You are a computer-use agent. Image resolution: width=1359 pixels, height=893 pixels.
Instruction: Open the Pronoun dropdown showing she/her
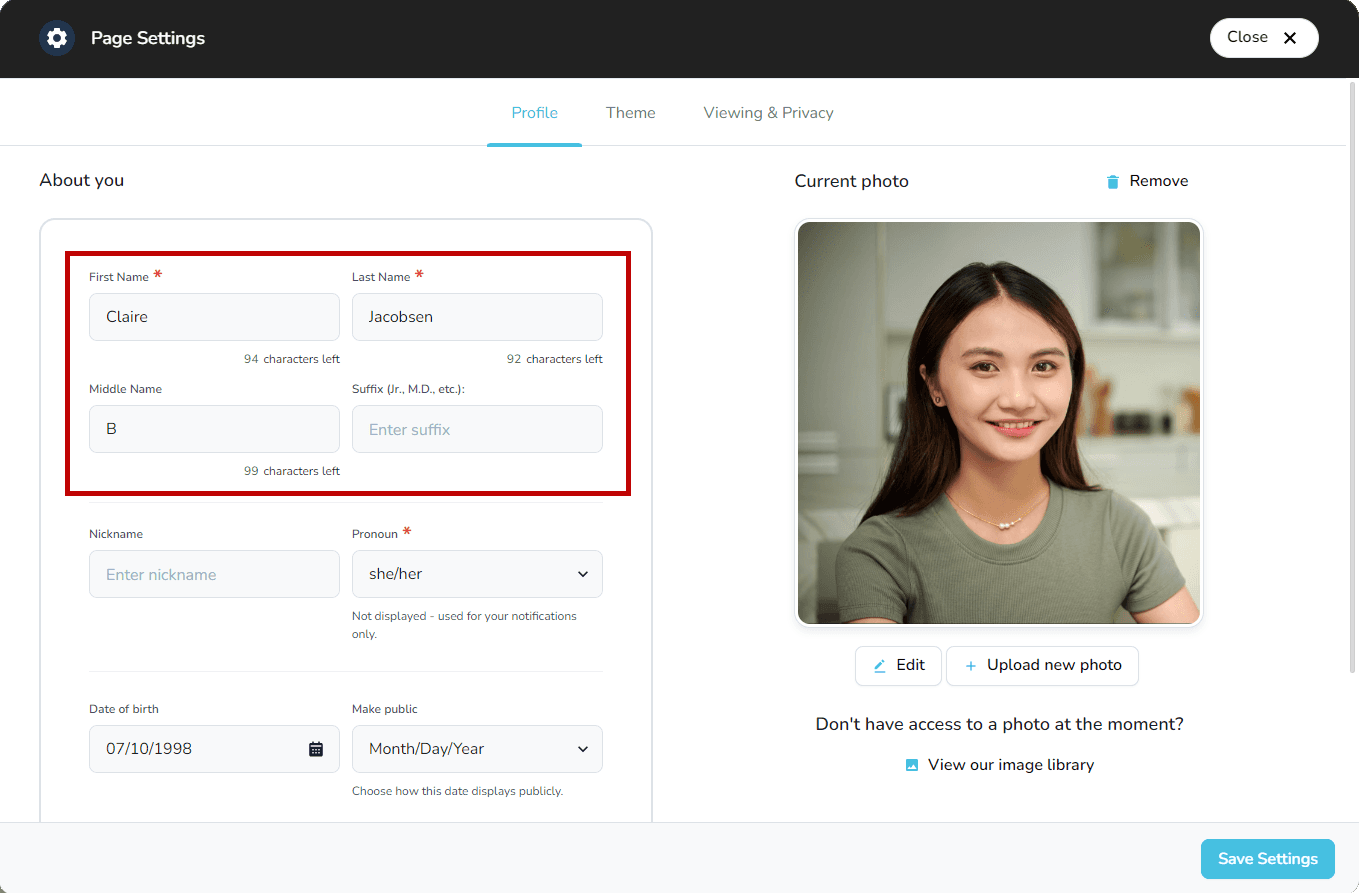[x=477, y=574]
